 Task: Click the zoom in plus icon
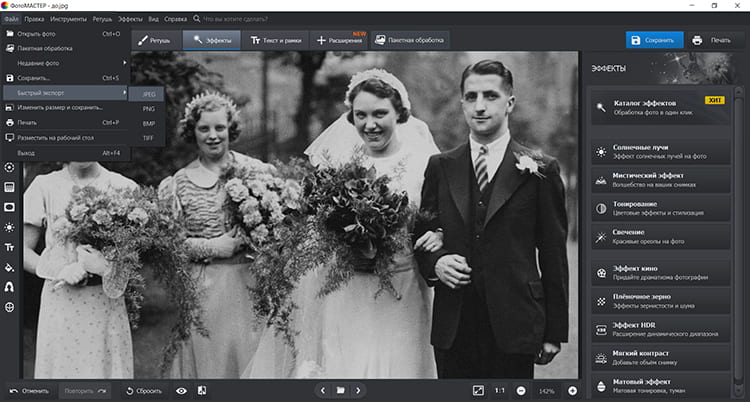click(x=572, y=390)
